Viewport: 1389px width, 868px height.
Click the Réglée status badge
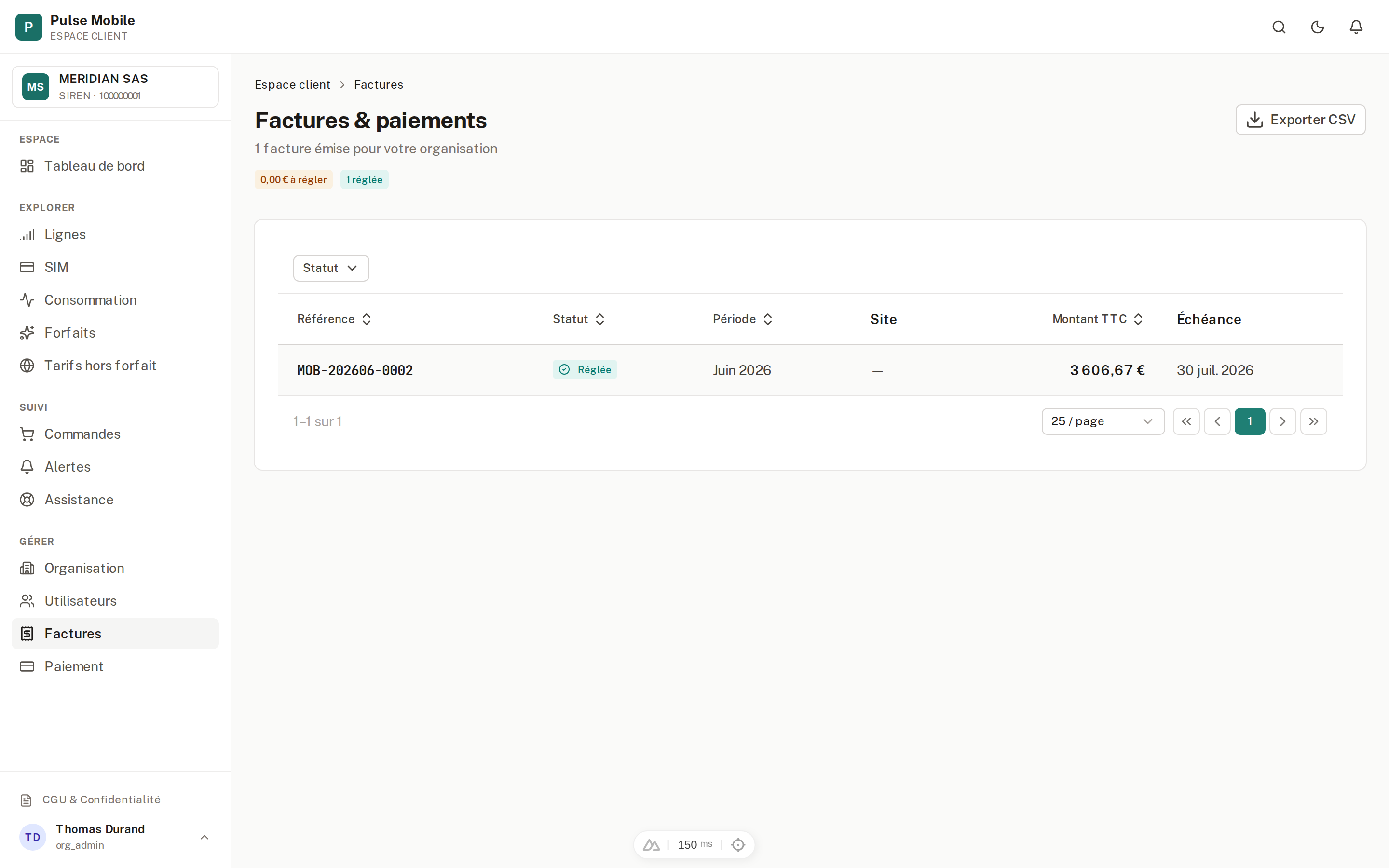pyautogui.click(x=585, y=370)
